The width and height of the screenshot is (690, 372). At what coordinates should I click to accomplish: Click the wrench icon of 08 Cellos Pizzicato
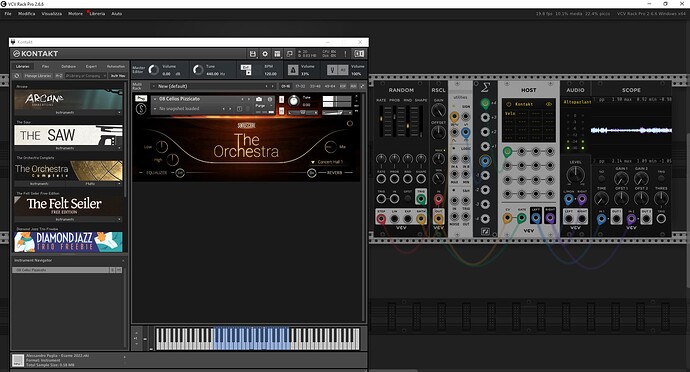[141, 98]
